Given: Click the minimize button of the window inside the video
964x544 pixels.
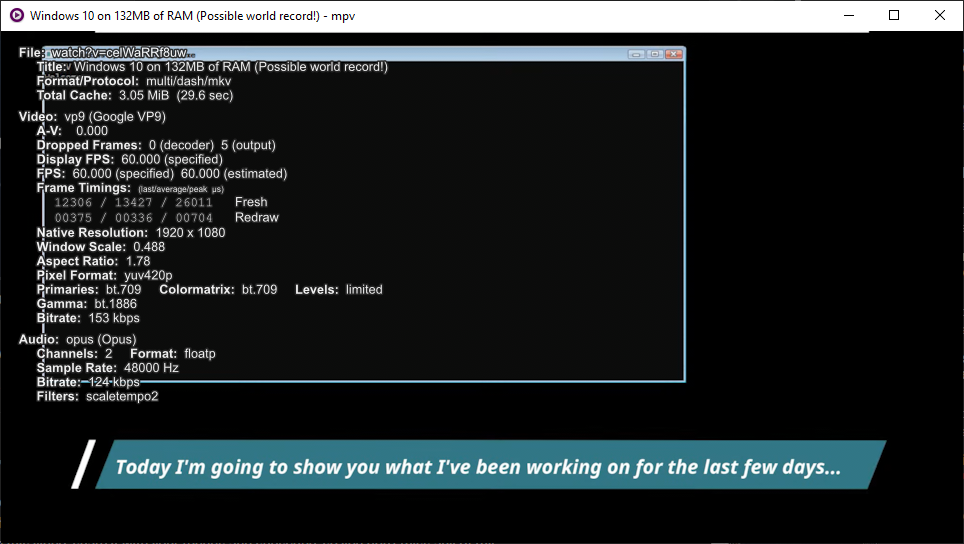Looking at the screenshot, I should pyautogui.click(x=636, y=54).
